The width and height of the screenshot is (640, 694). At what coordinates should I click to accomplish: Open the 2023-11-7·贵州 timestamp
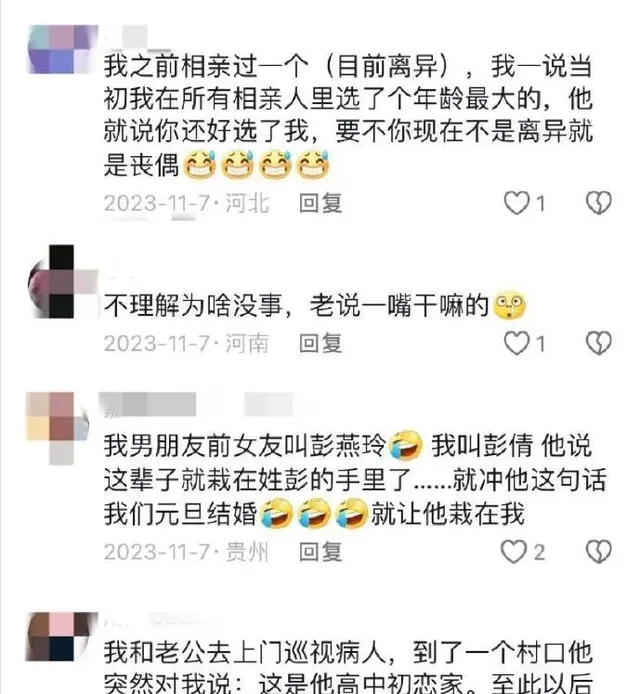tap(186, 552)
